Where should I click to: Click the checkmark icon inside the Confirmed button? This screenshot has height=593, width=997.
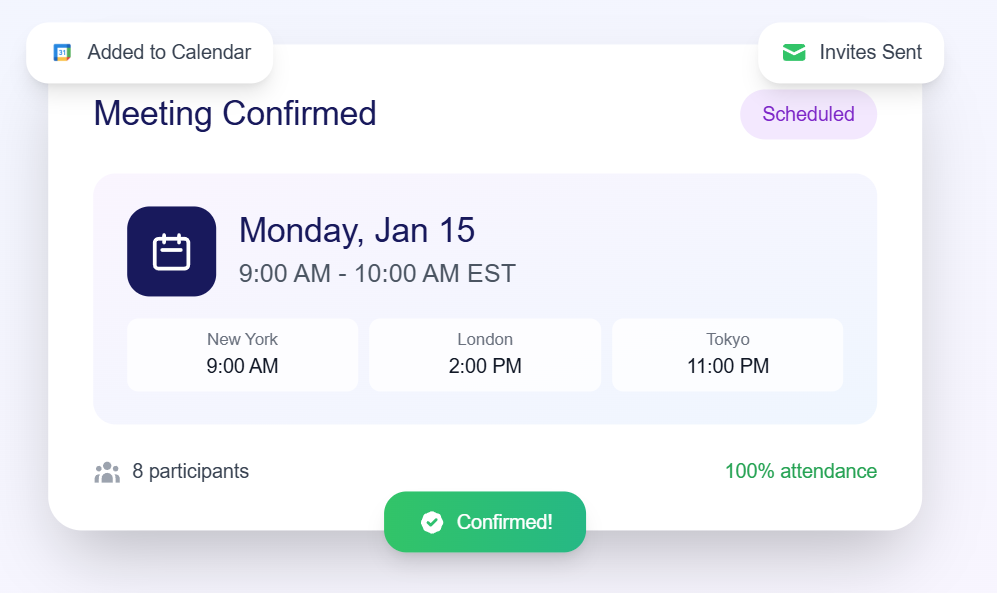431,521
